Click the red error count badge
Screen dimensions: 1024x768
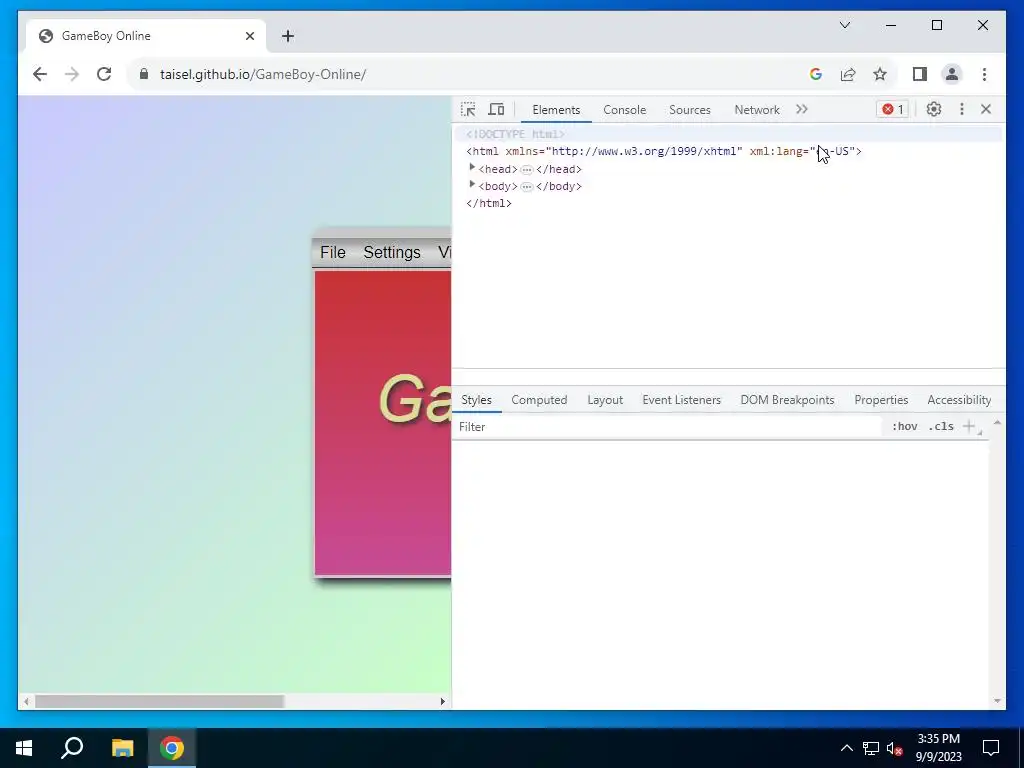[893, 109]
